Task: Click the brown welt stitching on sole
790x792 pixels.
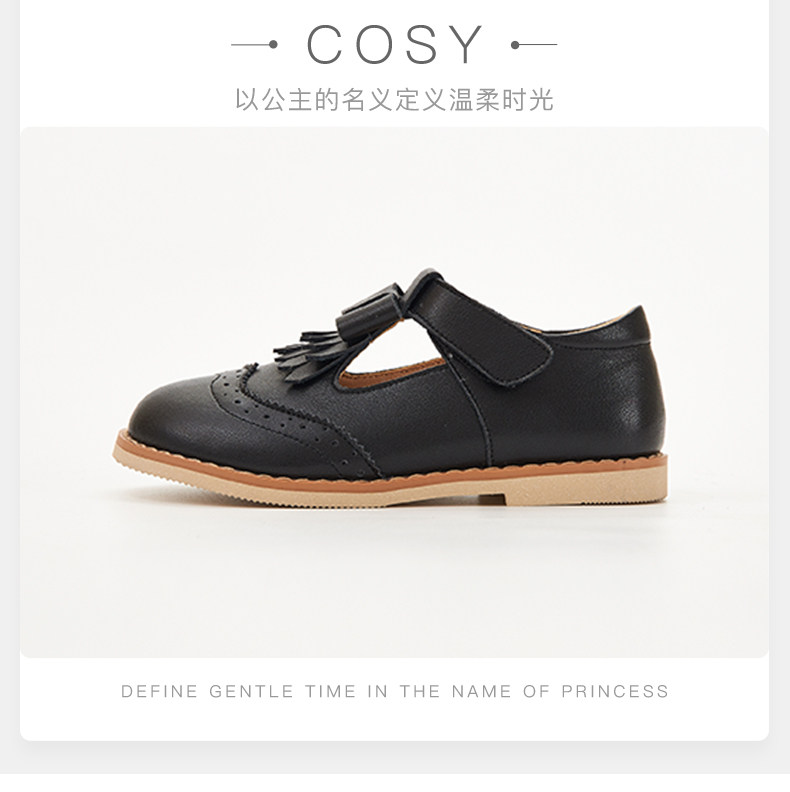Action: pos(390,467)
